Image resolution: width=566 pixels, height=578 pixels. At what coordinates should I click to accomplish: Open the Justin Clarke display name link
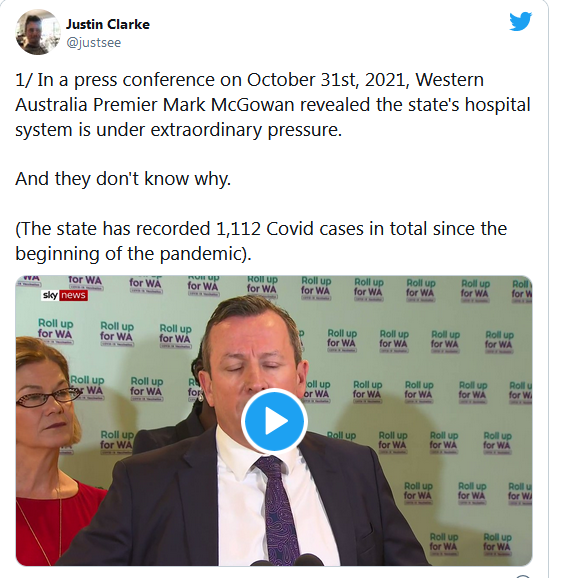coord(108,24)
